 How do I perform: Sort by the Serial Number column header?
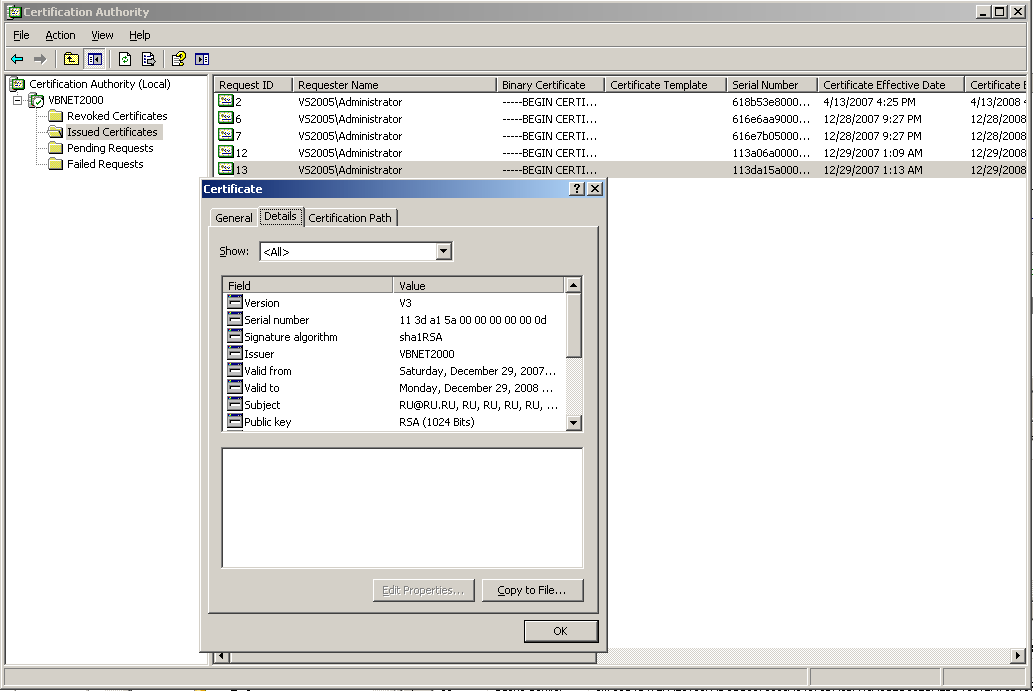tap(772, 85)
